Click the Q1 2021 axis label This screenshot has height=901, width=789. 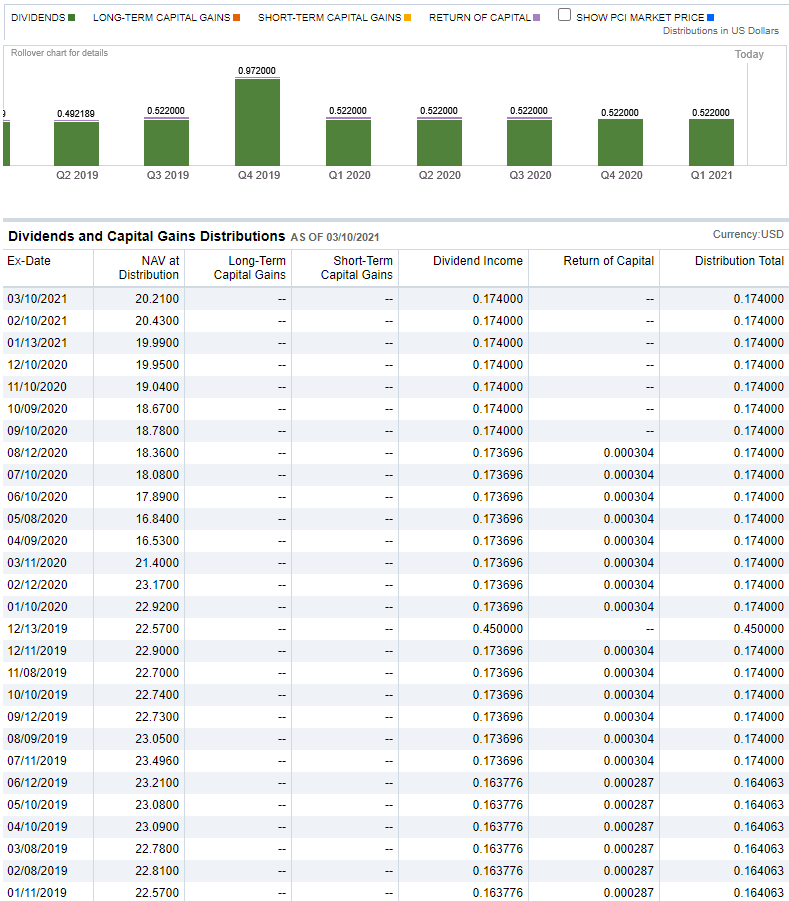[711, 175]
